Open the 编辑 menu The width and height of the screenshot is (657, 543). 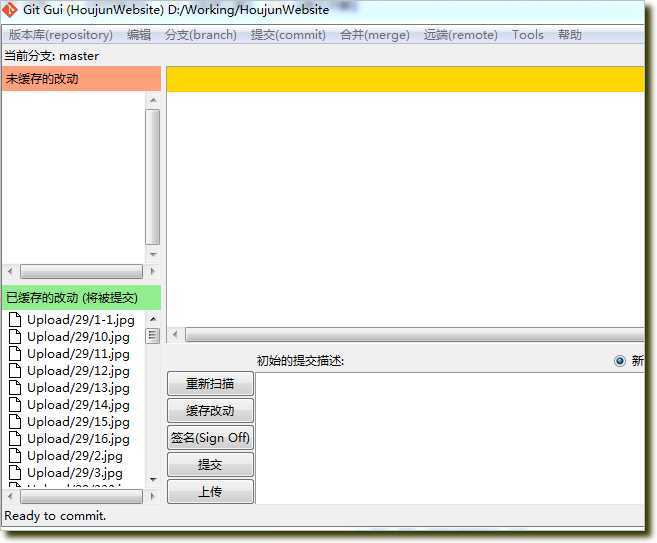click(x=139, y=35)
